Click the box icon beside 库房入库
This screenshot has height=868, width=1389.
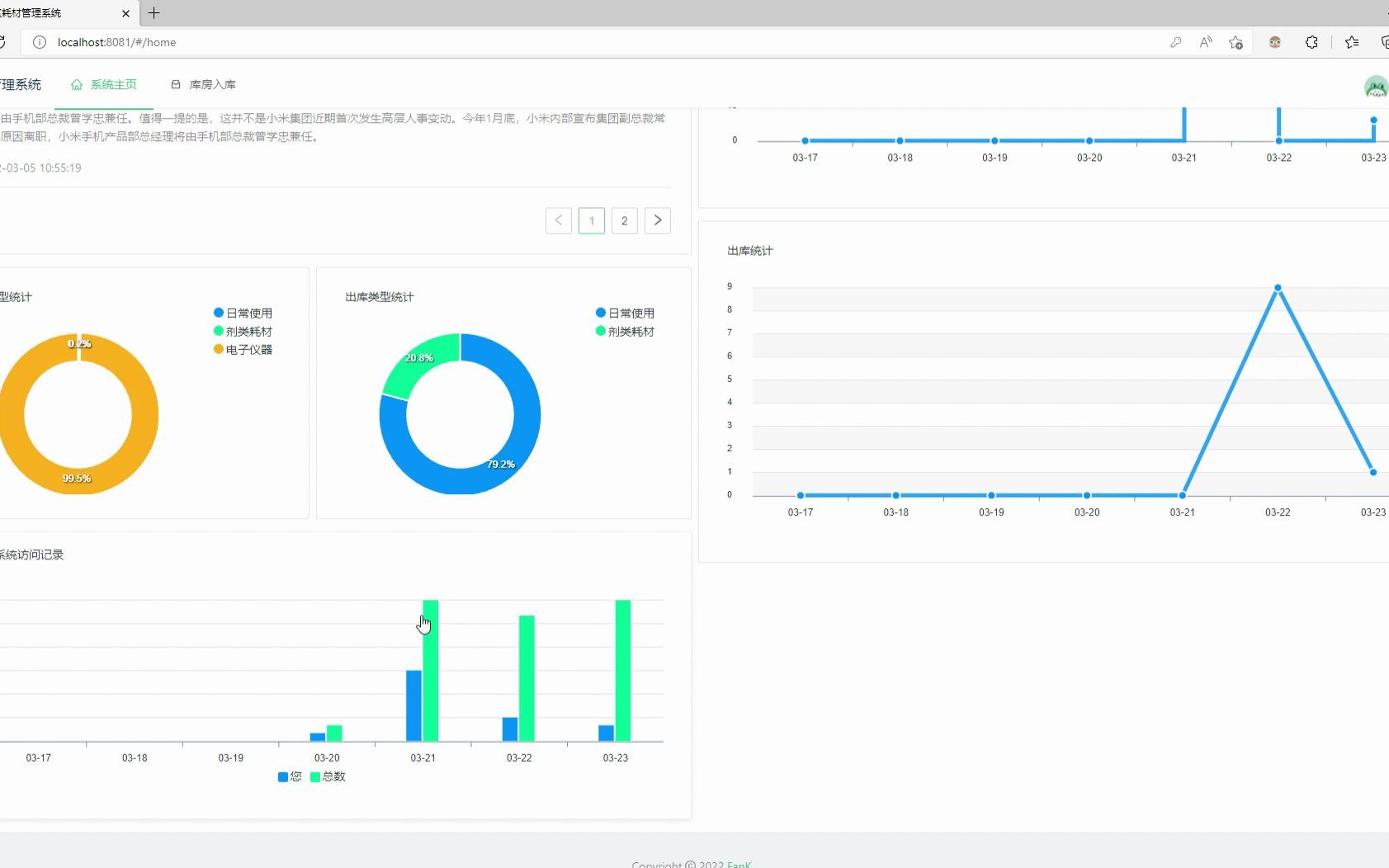click(176, 84)
